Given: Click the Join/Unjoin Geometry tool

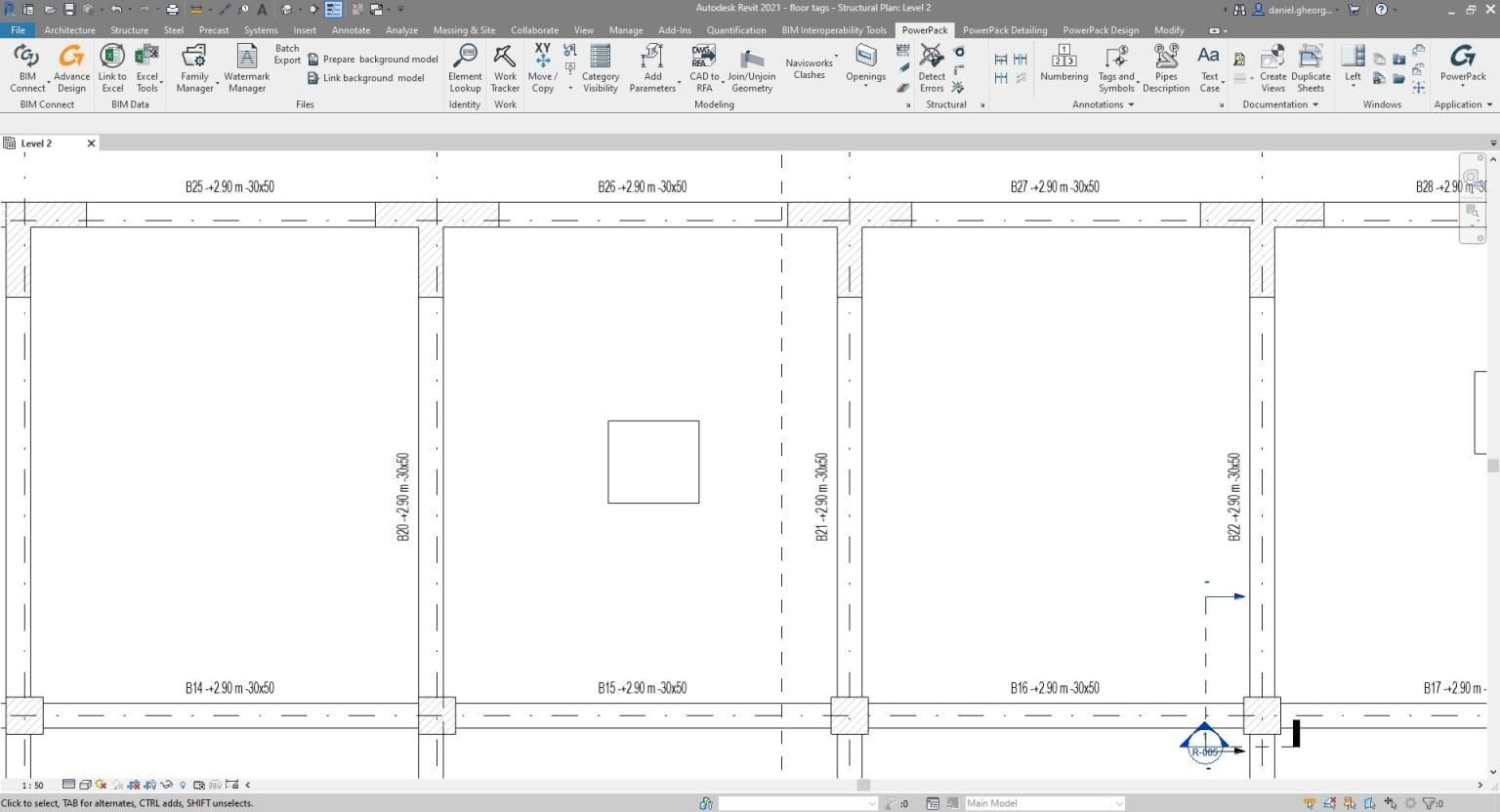Looking at the screenshot, I should click(751, 68).
